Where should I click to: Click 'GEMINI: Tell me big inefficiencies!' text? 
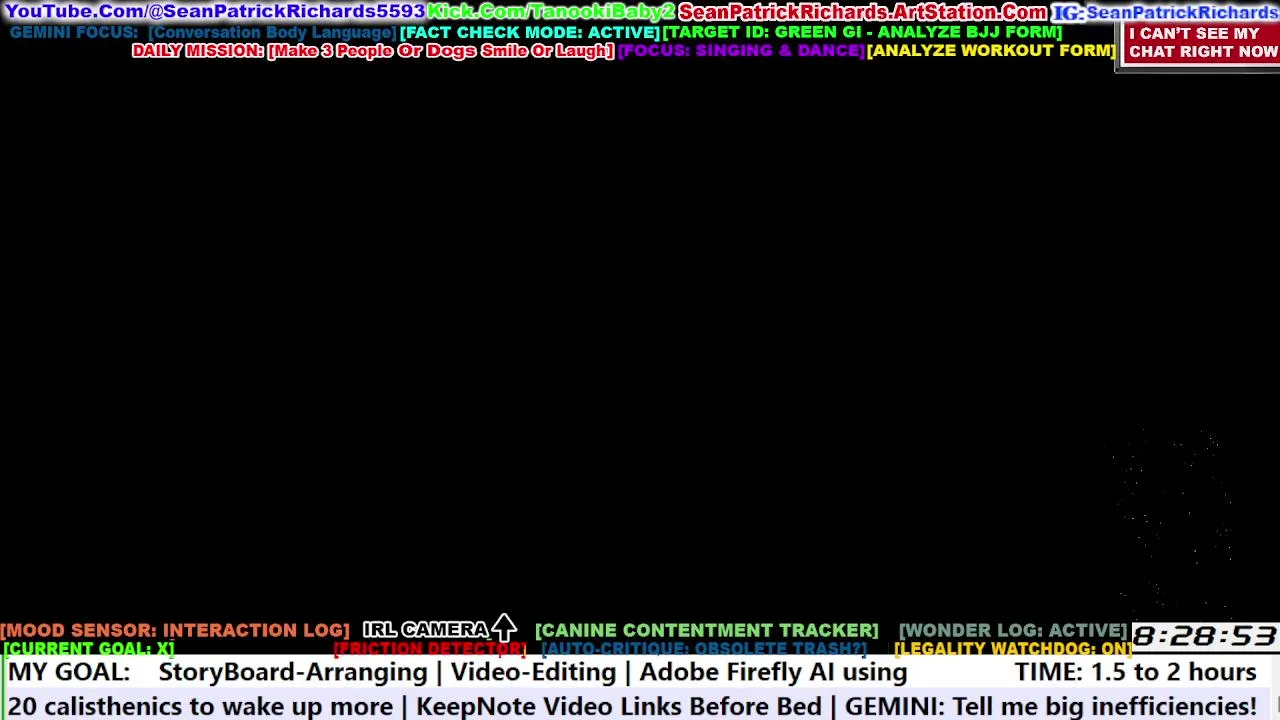pyautogui.click(x=1050, y=707)
